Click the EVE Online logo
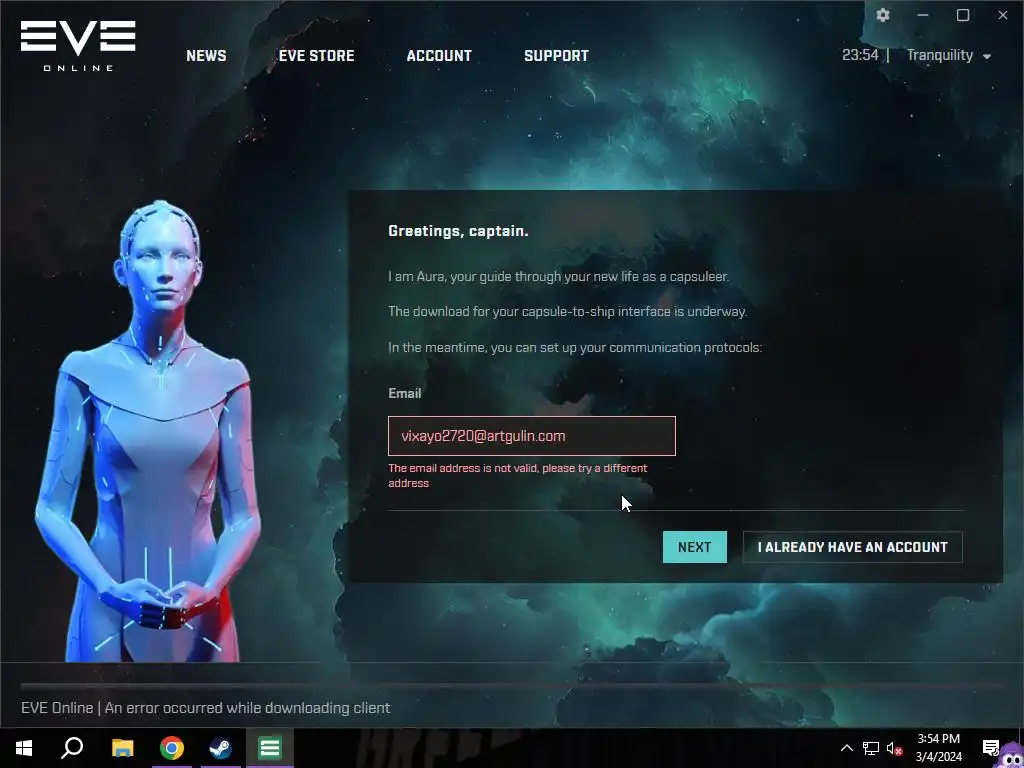Viewport: 1024px width, 768px height. point(78,46)
